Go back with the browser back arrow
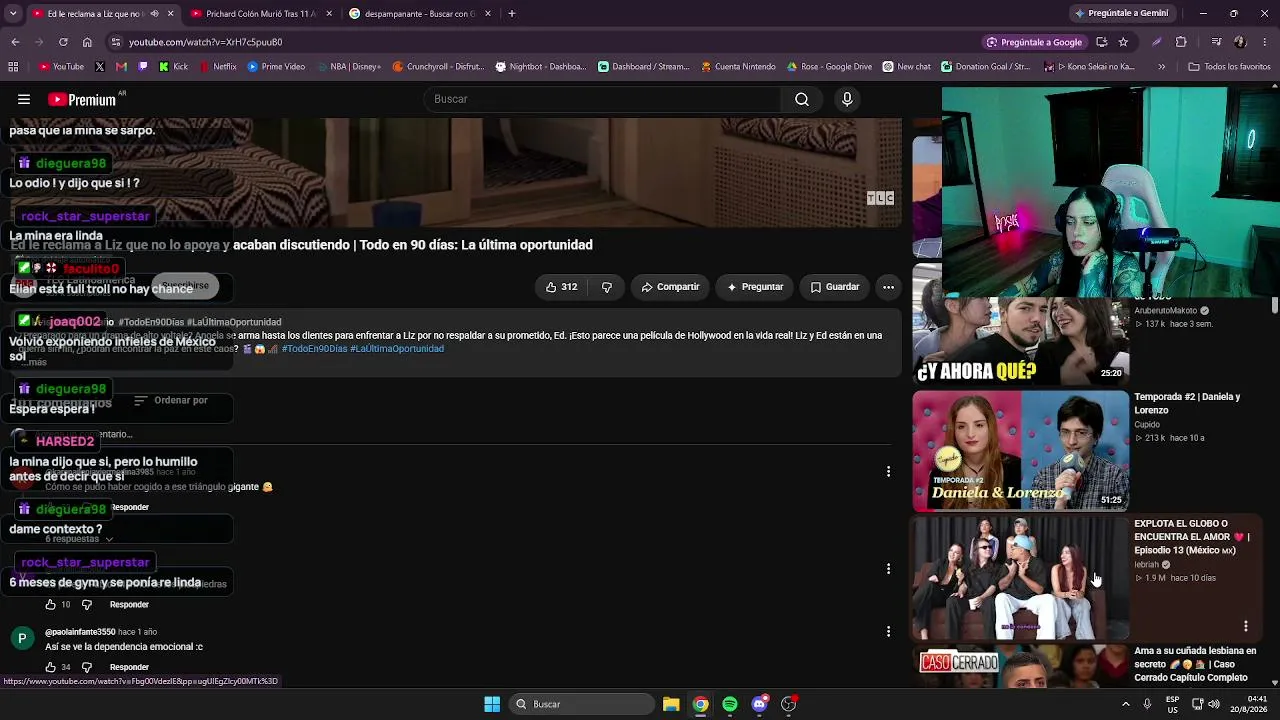The image size is (1280, 720). tap(15, 42)
